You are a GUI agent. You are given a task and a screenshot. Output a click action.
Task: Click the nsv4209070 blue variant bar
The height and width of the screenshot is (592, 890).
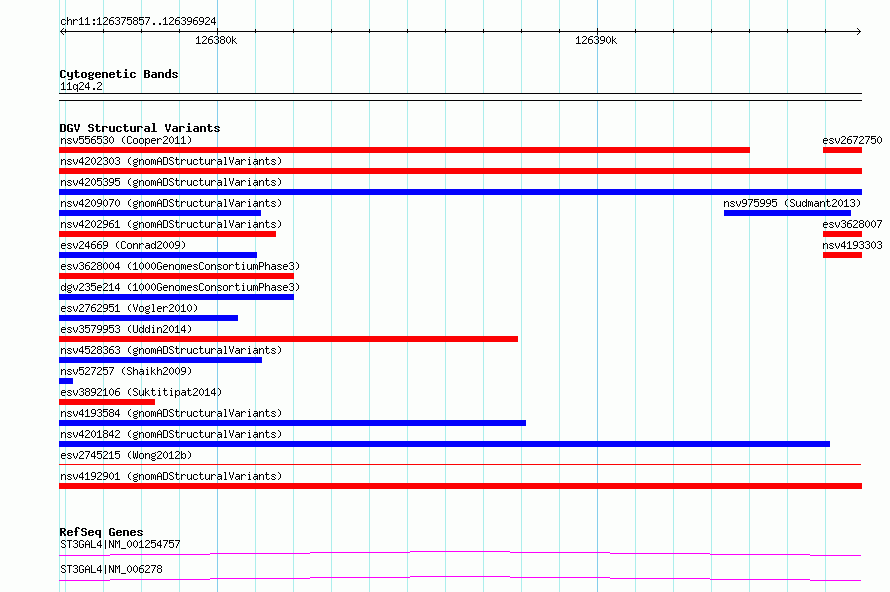pyautogui.click(x=160, y=213)
